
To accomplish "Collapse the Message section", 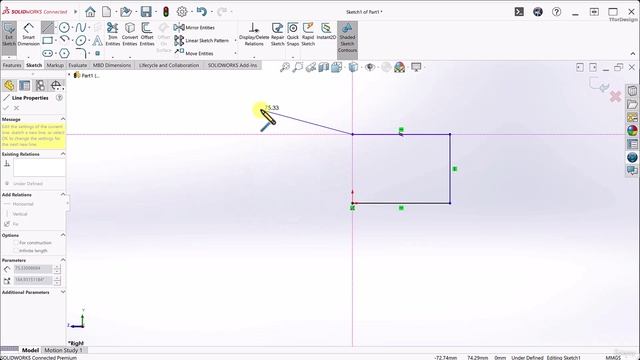I will tap(63, 119).
